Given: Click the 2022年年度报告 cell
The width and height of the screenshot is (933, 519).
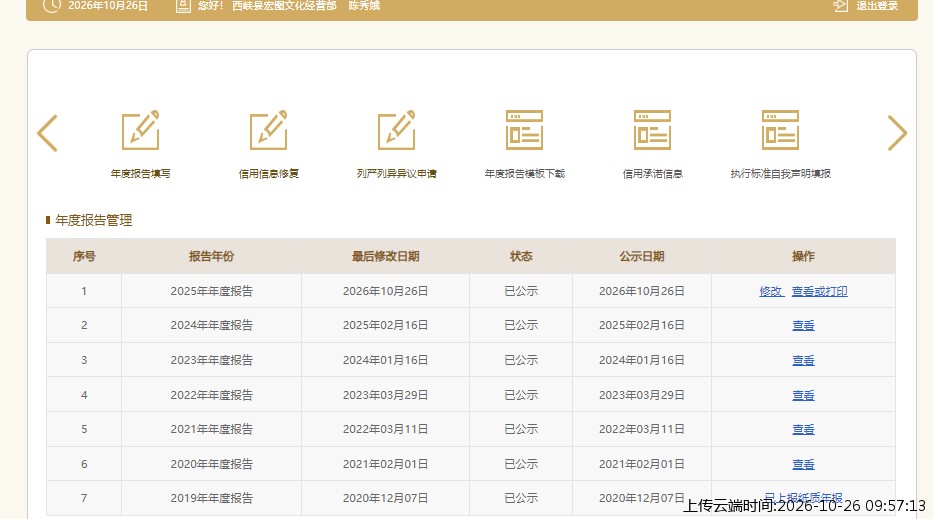Looking at the screenshot, I should click(x=211, y=395).
